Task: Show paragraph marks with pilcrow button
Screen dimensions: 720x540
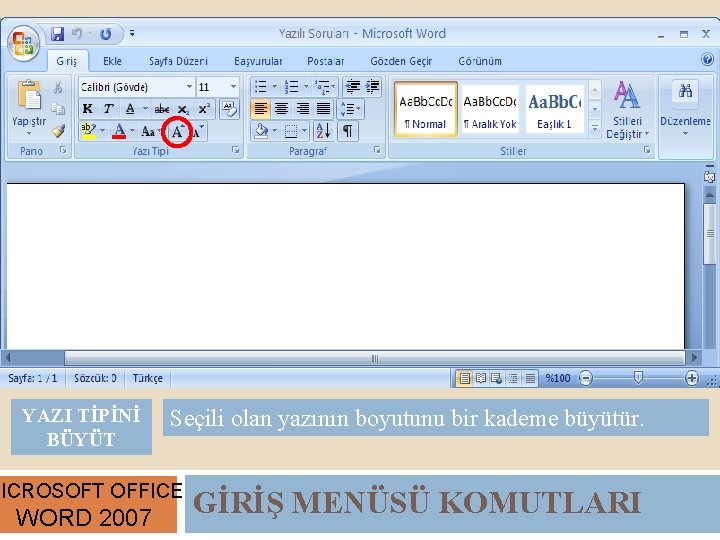Action: [348, 131]
